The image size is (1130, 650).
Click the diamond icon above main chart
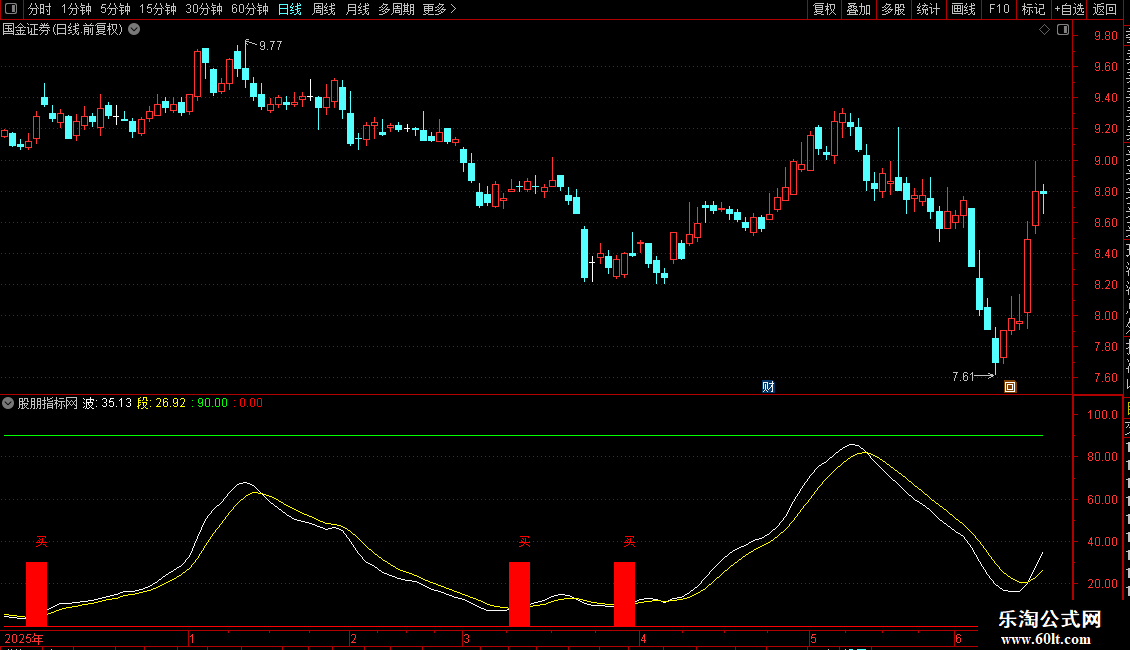click(x=1044, y=30)
